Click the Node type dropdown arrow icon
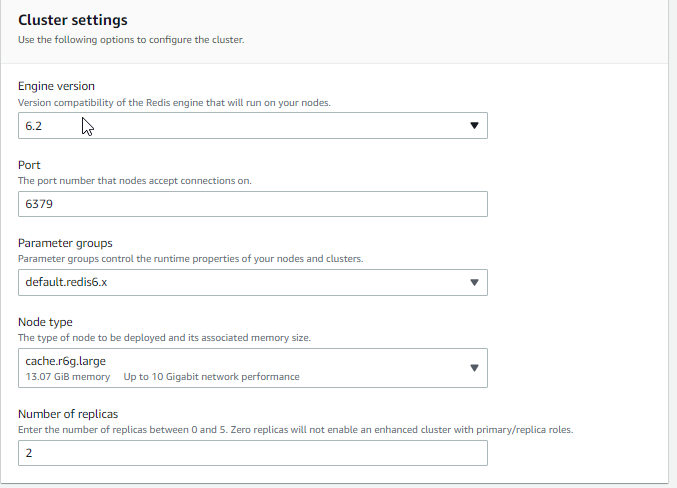 (474, 368)
